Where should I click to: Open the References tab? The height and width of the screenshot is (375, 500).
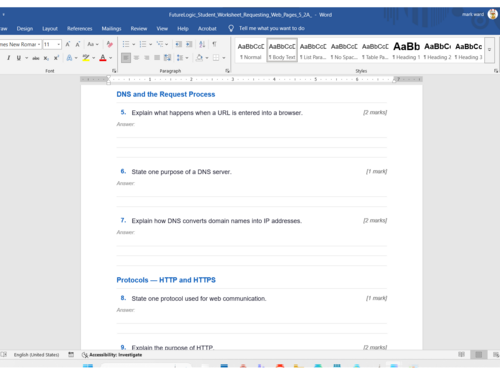pyautogui.click(x=79, y=29)
